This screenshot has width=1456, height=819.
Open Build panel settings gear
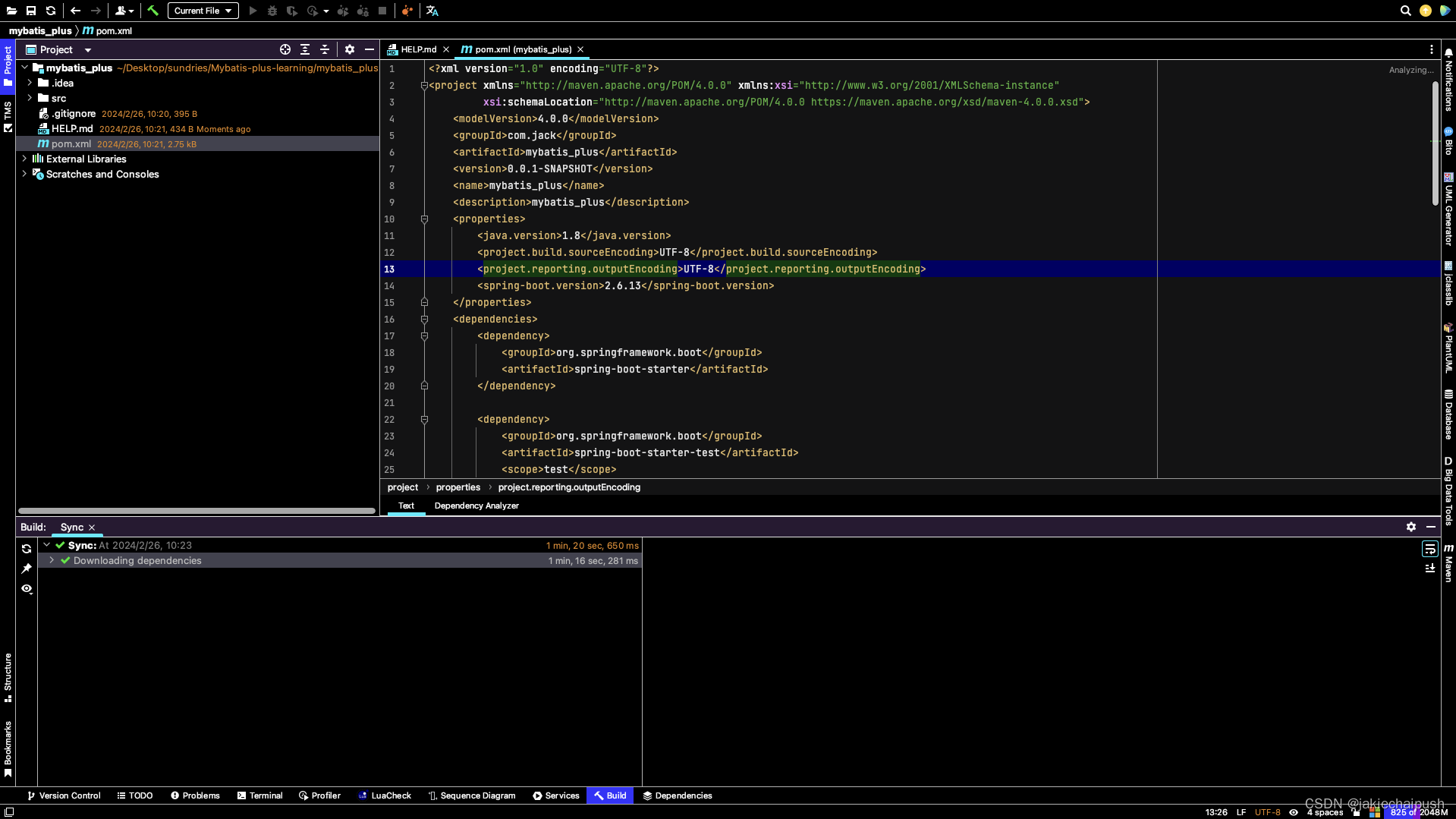point(1411,527)
